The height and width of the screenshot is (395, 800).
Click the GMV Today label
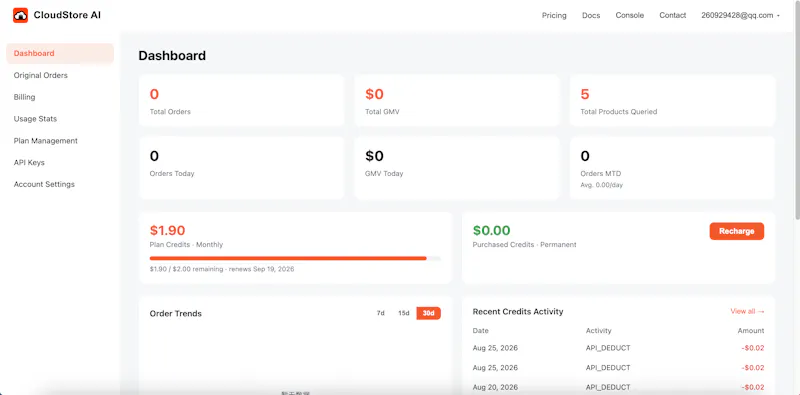tap(384, 174)
